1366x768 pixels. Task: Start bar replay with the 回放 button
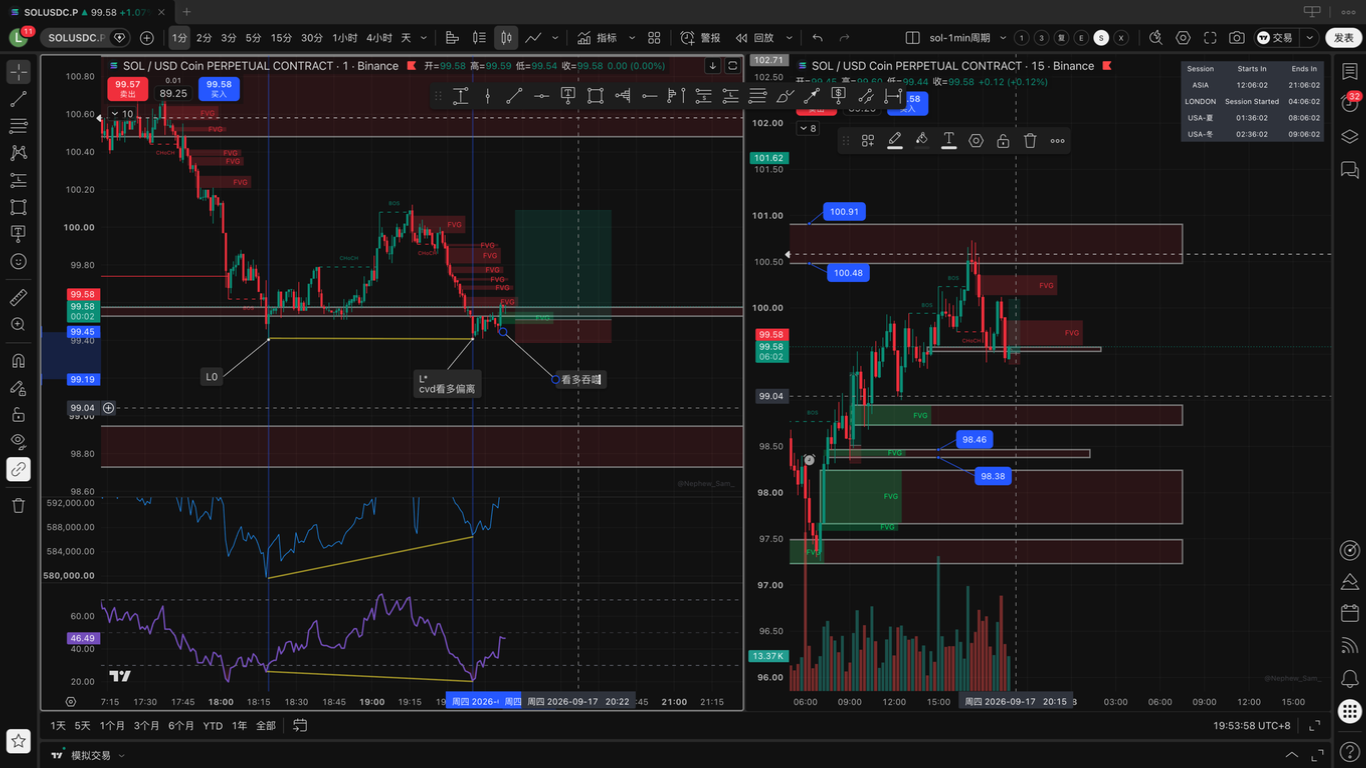pos(755,38)
